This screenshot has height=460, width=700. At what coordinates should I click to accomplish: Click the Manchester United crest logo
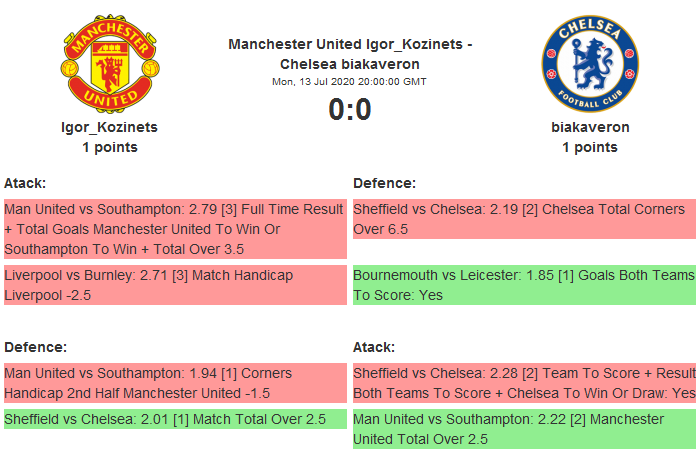click(x=109, y=64)
